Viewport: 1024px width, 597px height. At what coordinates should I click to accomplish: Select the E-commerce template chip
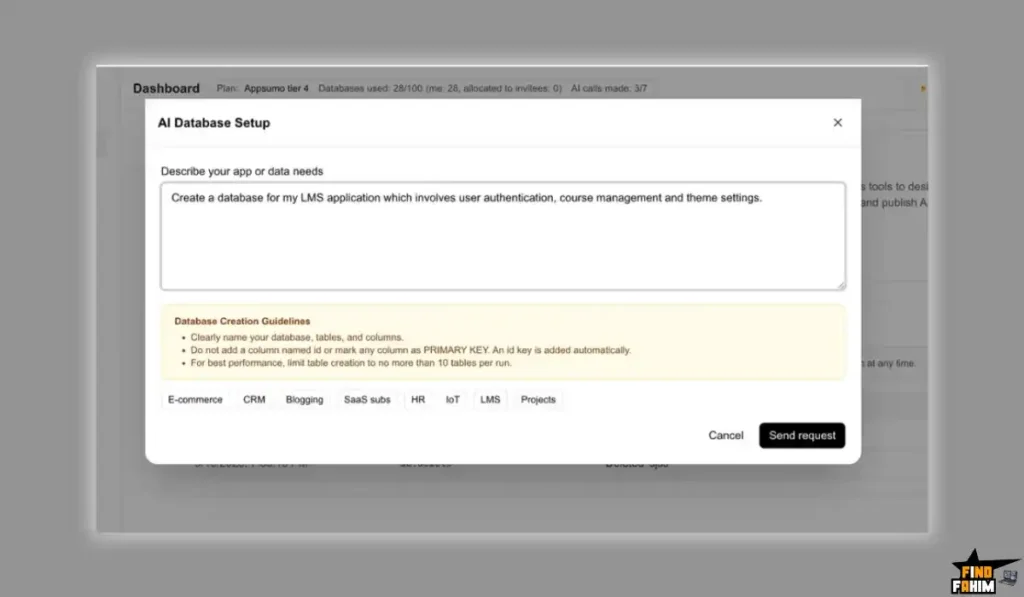click(x=196, y=399)
